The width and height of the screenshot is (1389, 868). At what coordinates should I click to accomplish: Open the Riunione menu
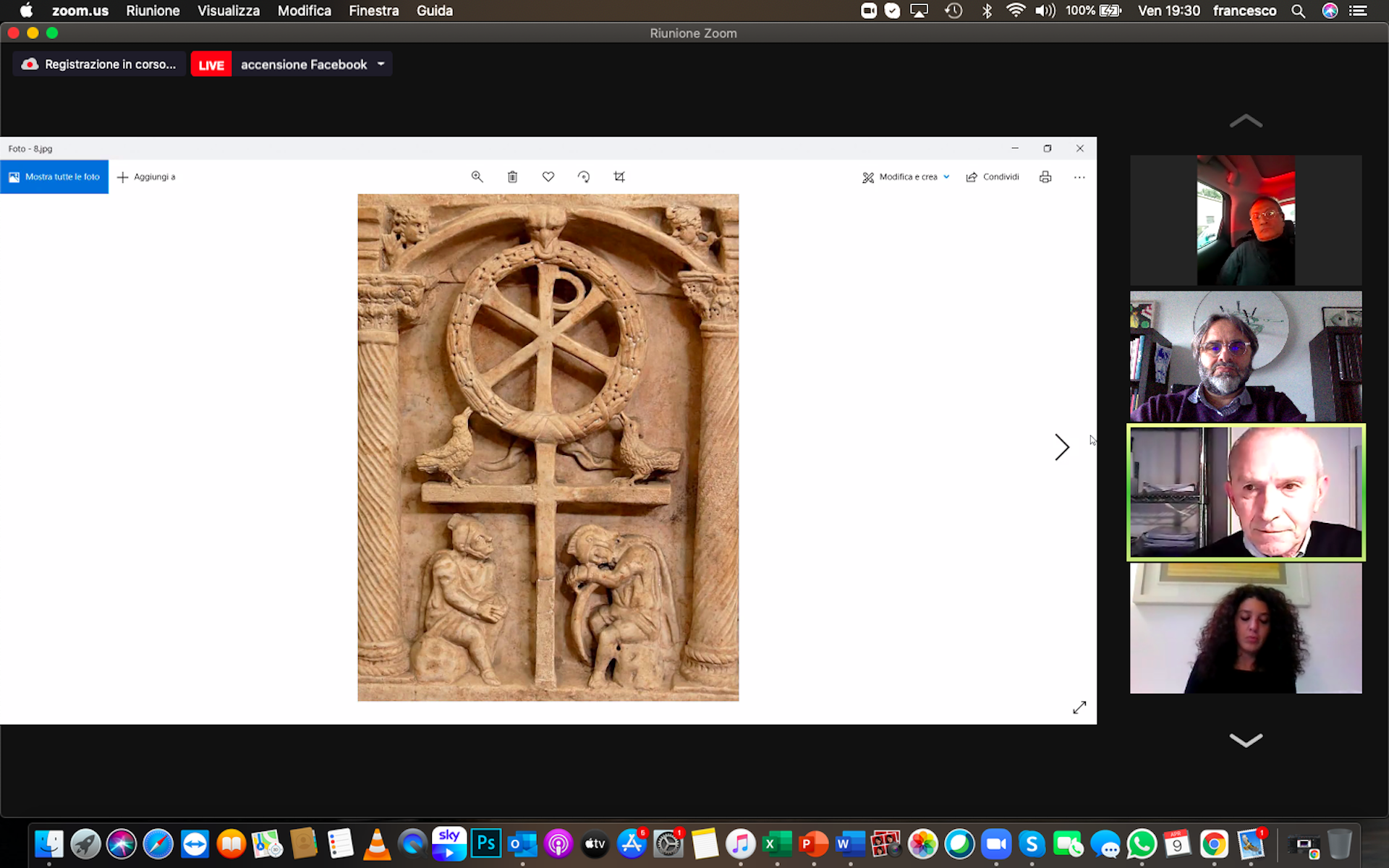pos(153,11)
